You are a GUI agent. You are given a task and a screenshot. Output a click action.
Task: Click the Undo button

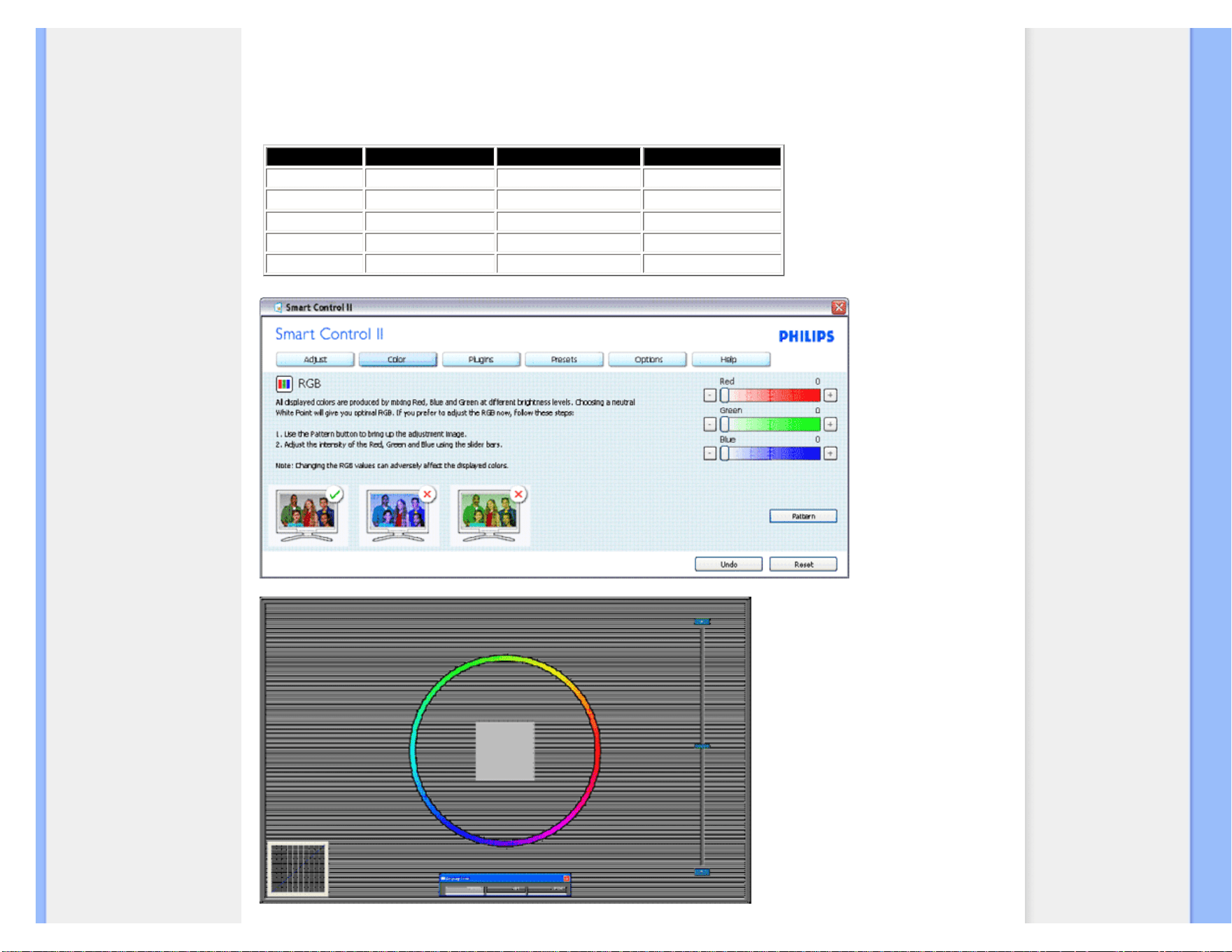(728, 564)
